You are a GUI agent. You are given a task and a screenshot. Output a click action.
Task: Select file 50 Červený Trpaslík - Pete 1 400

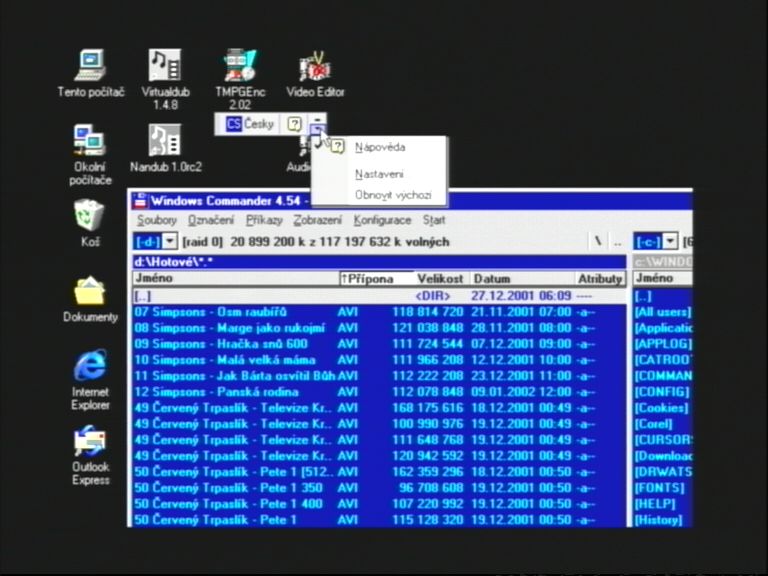pyautogui.click(x=379, y=504)
